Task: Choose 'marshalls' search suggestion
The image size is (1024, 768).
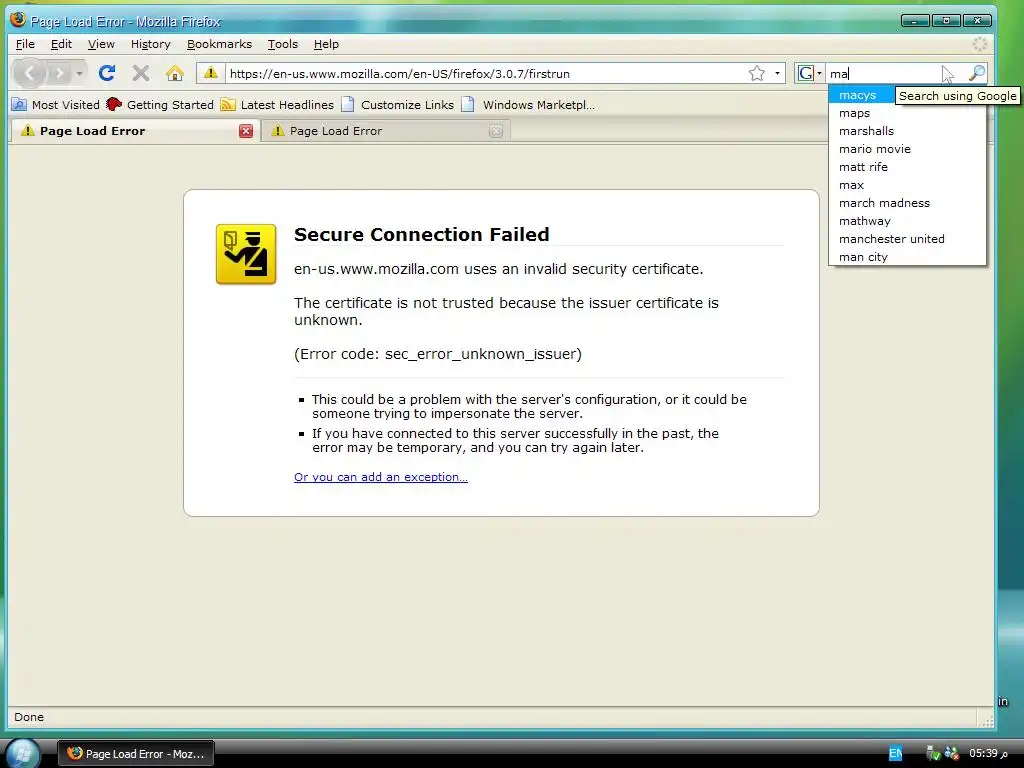Action: tap(907, 131)
